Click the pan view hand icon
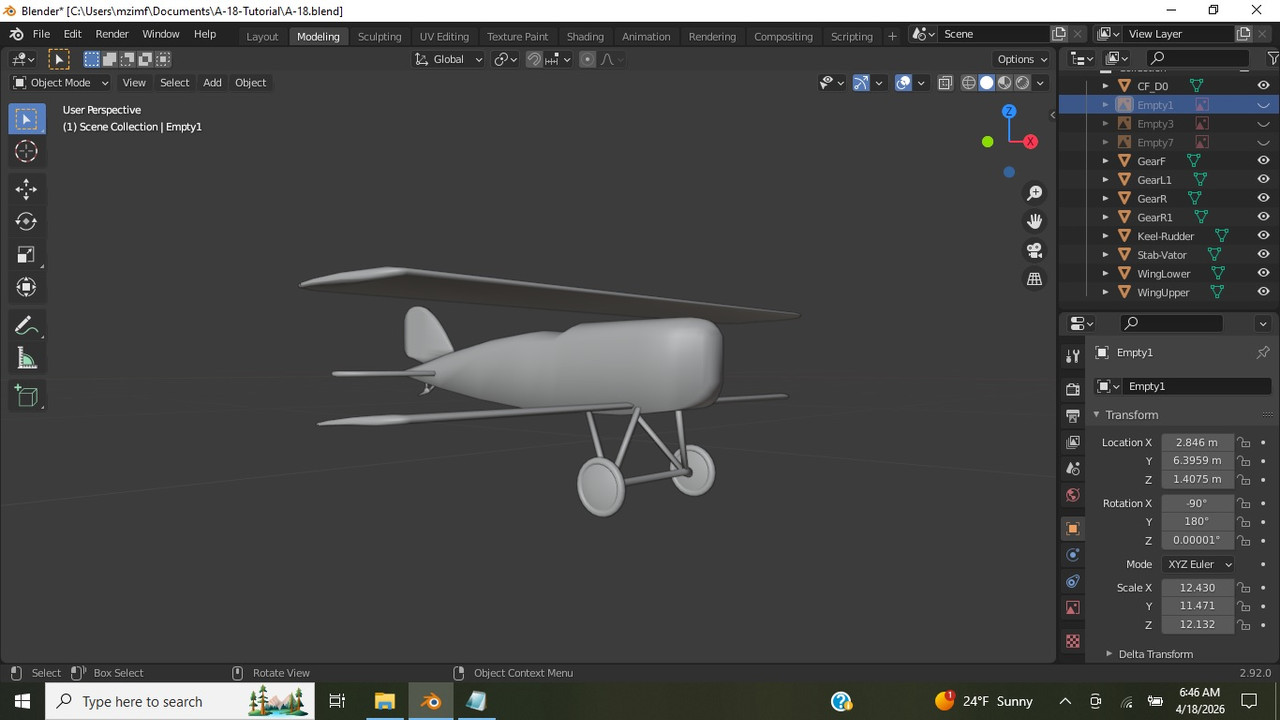 click(x=1035, y=221)
